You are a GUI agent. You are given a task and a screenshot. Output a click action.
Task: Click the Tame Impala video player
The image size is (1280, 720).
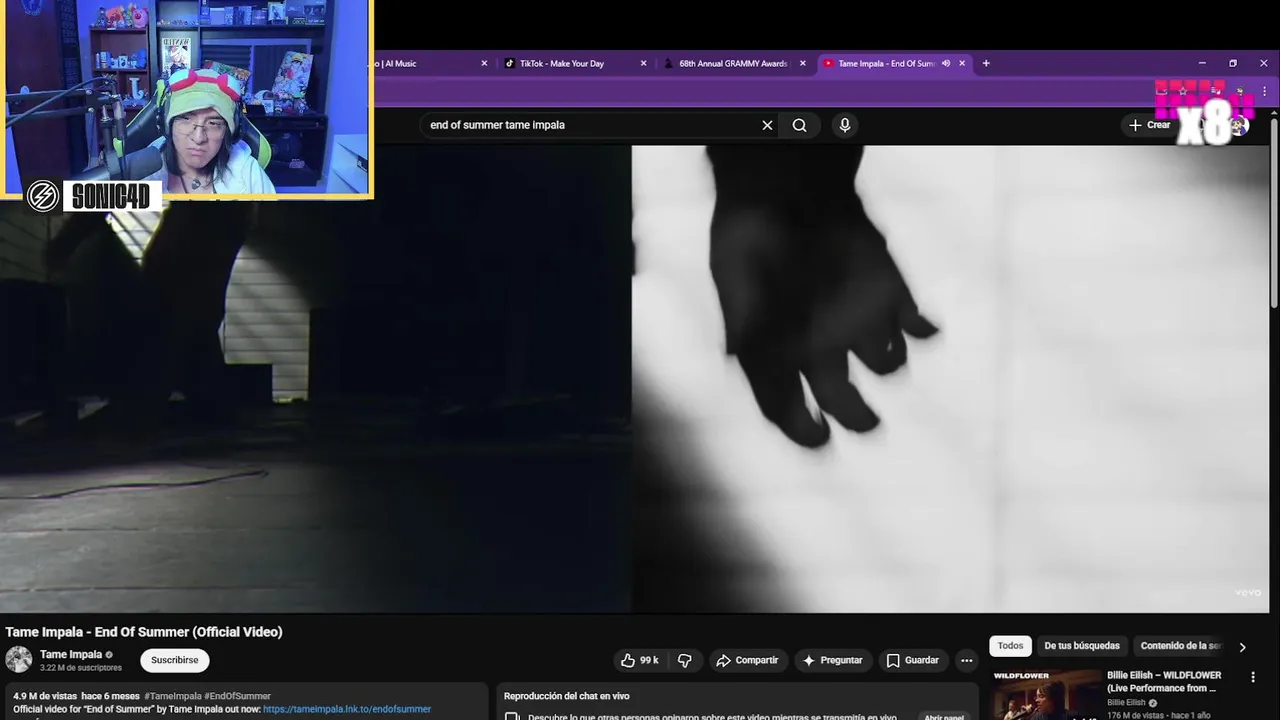click(x=634, y=379)
